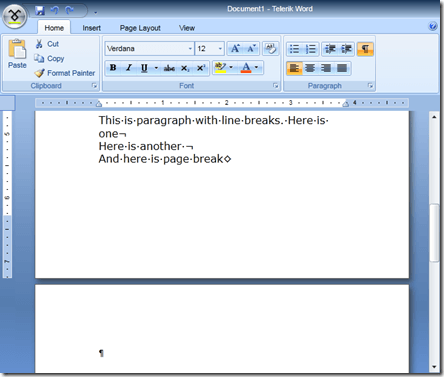Toggle Bold formatting
The width and height of the screenshot is (444, 377).
[x=113, y=68]
